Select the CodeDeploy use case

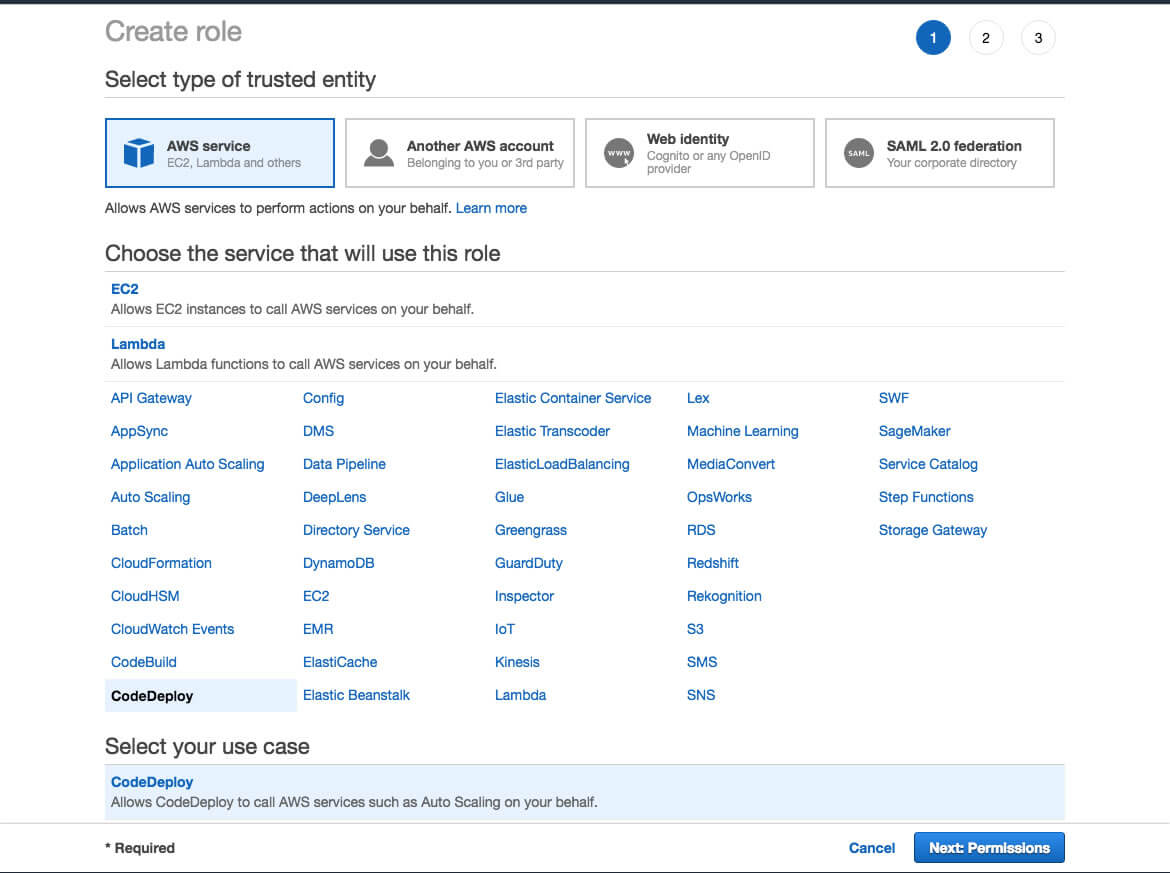[x=584, y=792]
